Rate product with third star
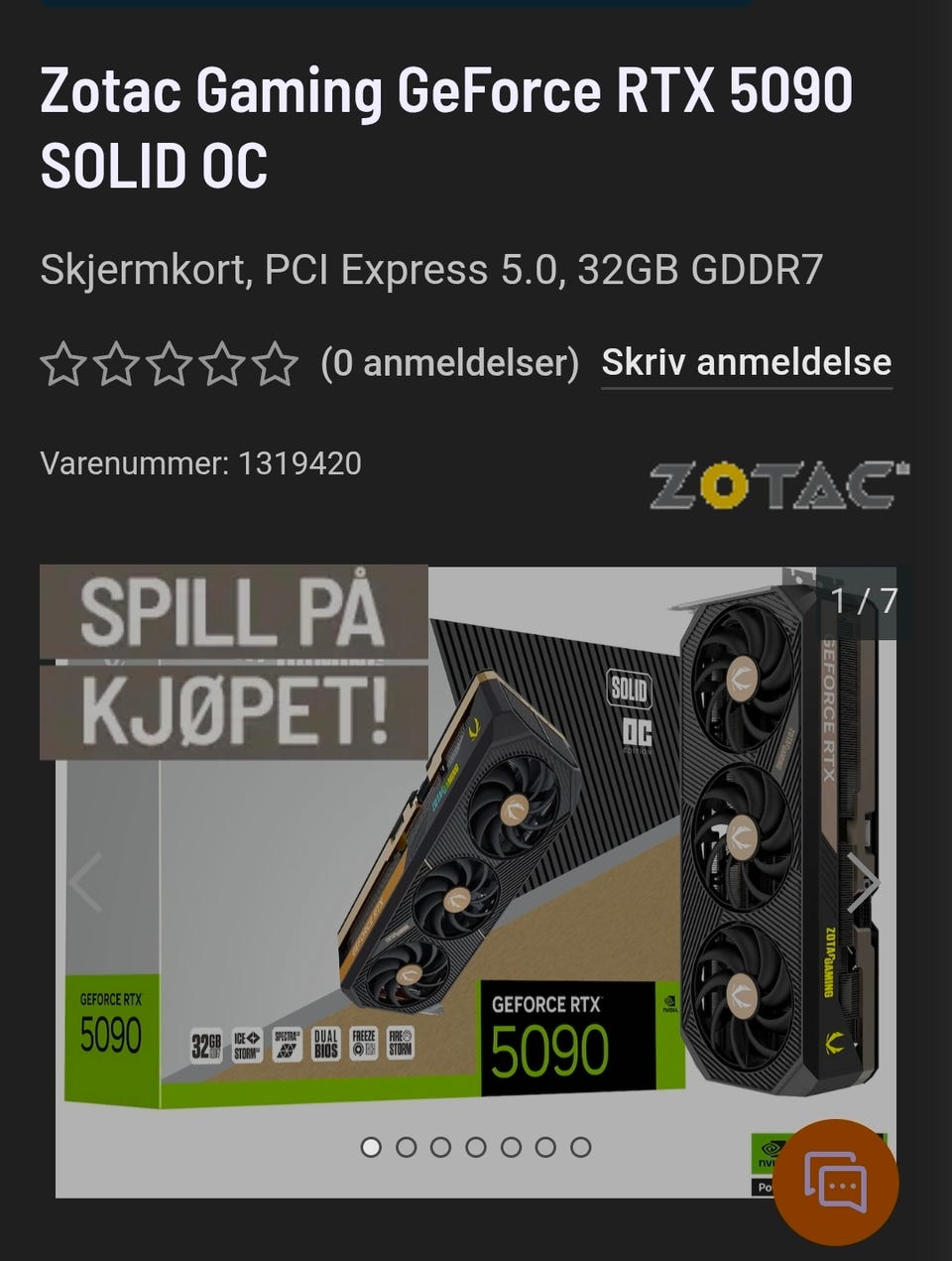This screenshot has width=952, height=1261. [x=169, y=364]
